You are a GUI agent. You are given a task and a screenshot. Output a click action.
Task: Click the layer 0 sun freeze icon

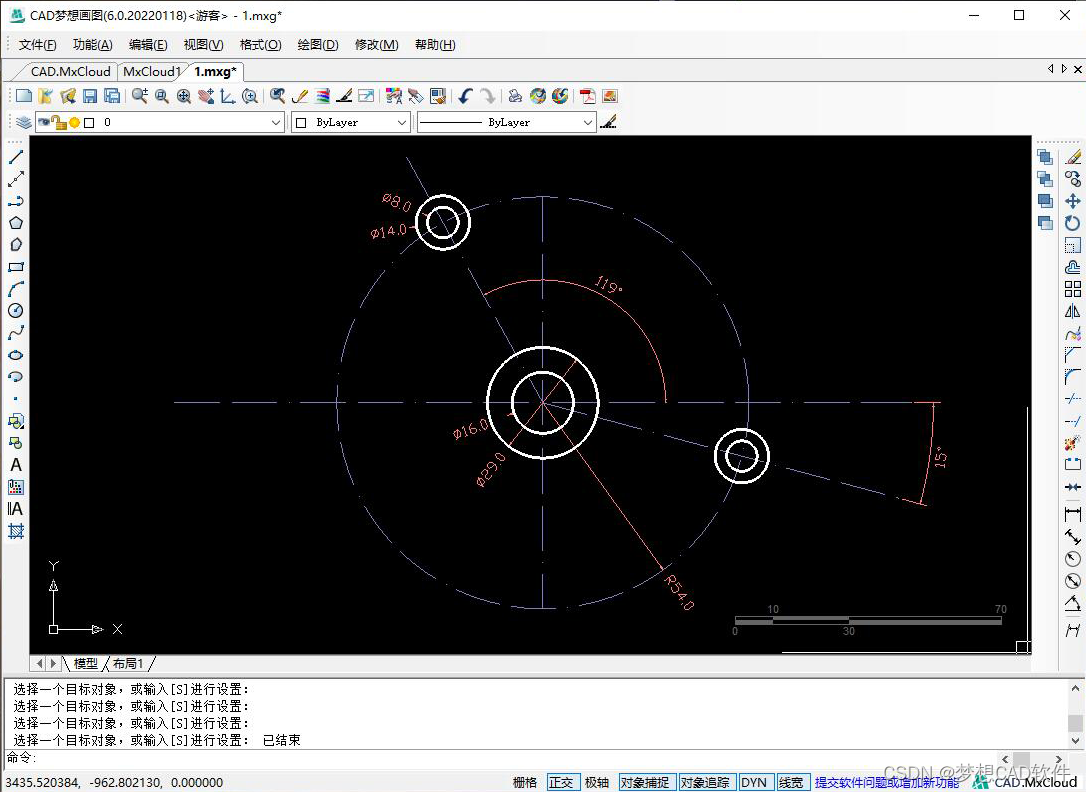(x=75, y=123)
